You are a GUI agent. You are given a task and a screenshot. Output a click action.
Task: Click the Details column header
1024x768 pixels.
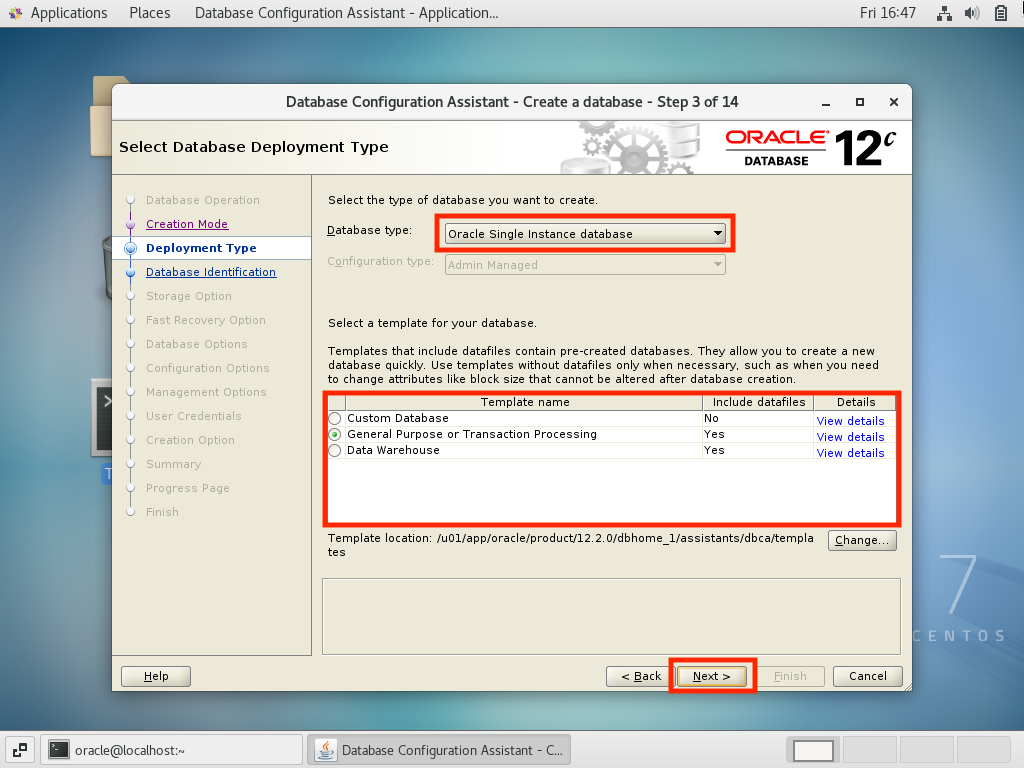856,402
